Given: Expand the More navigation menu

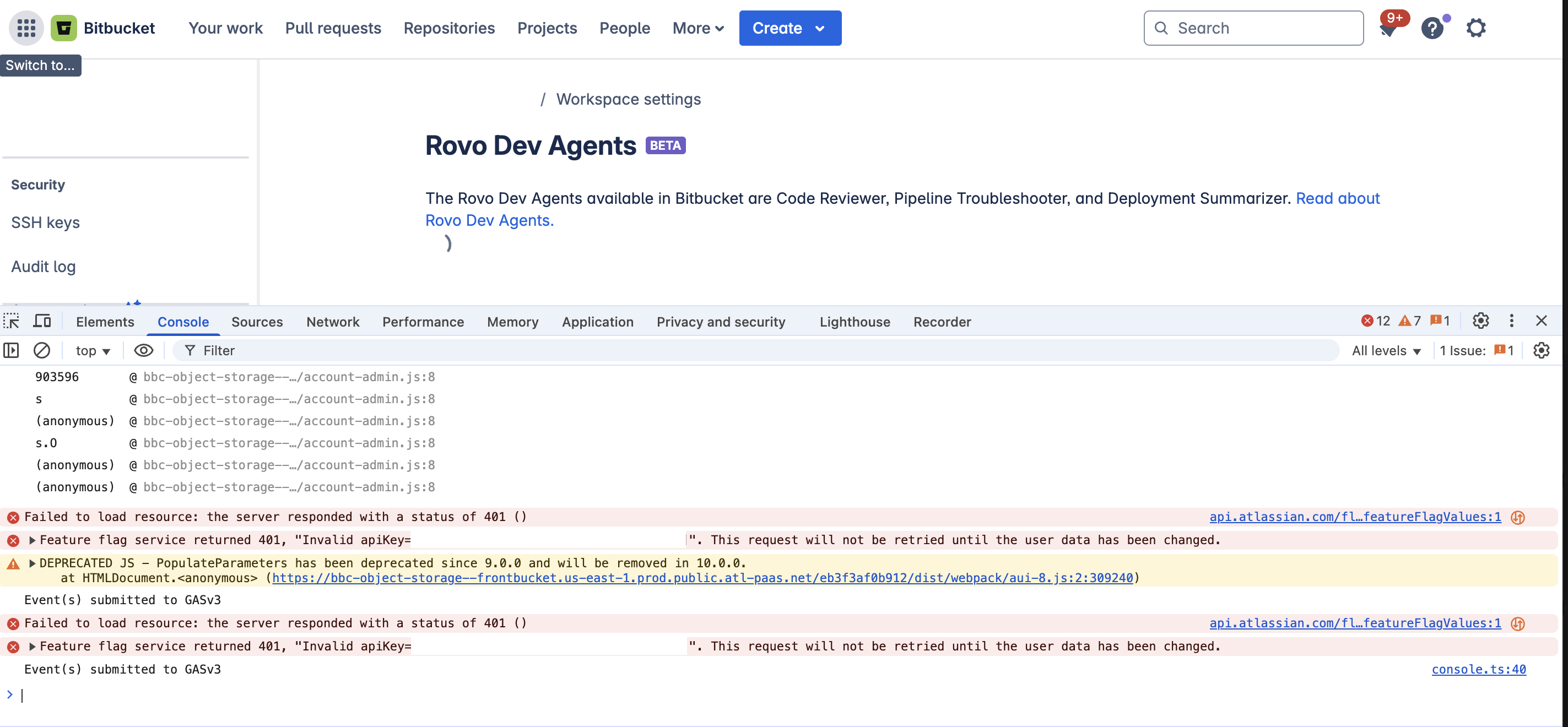Looking at the screenshot, I should click(x=698, y=28).
